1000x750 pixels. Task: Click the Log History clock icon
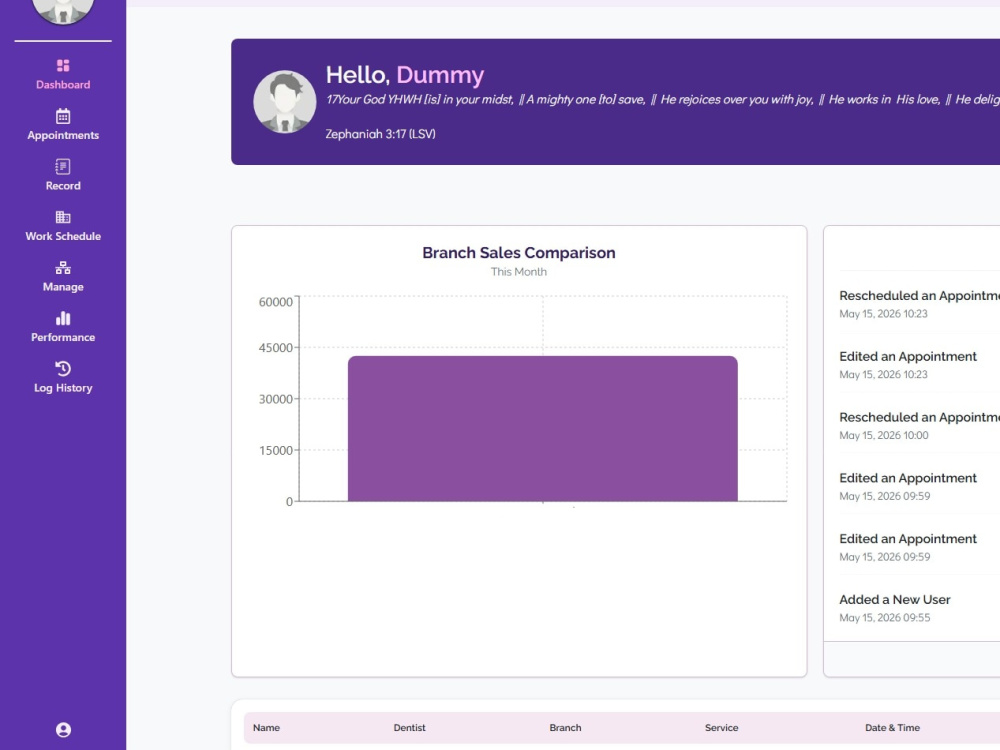coord(62,369)
